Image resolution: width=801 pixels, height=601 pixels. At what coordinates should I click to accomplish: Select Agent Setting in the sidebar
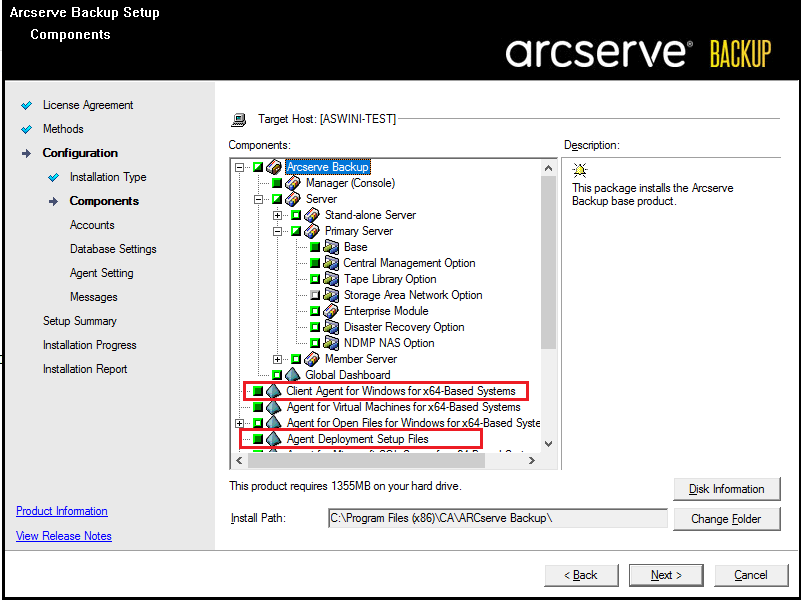click(101, 273)
